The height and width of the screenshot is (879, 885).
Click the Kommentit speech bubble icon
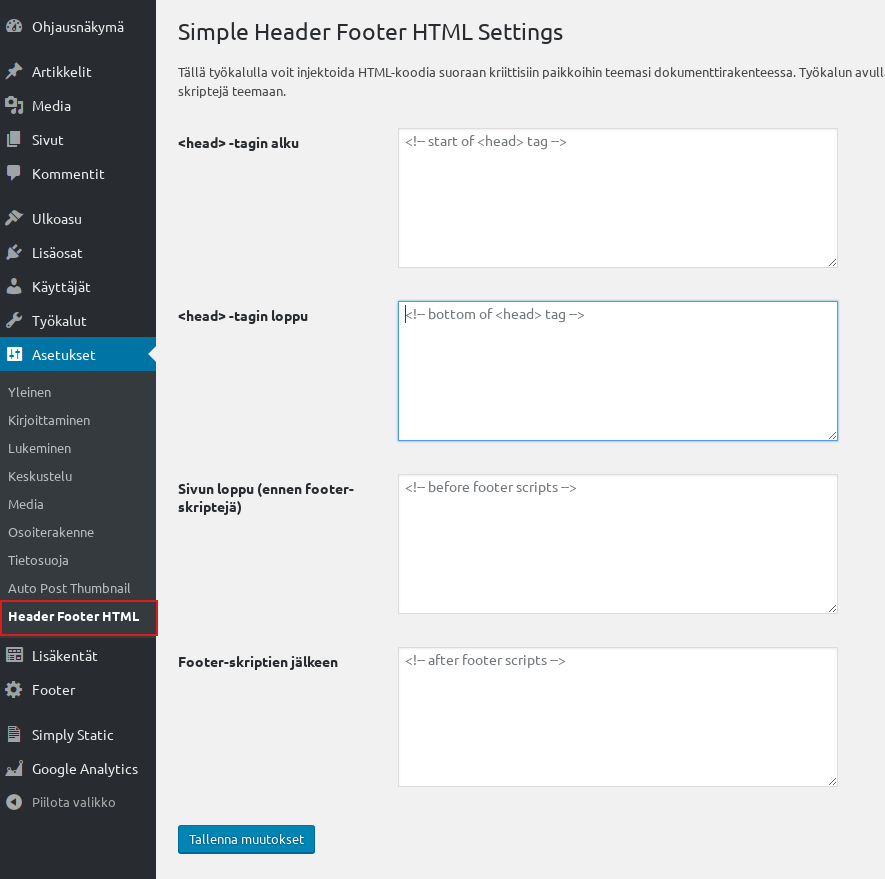pyautogui.click(x=14, y=173)
